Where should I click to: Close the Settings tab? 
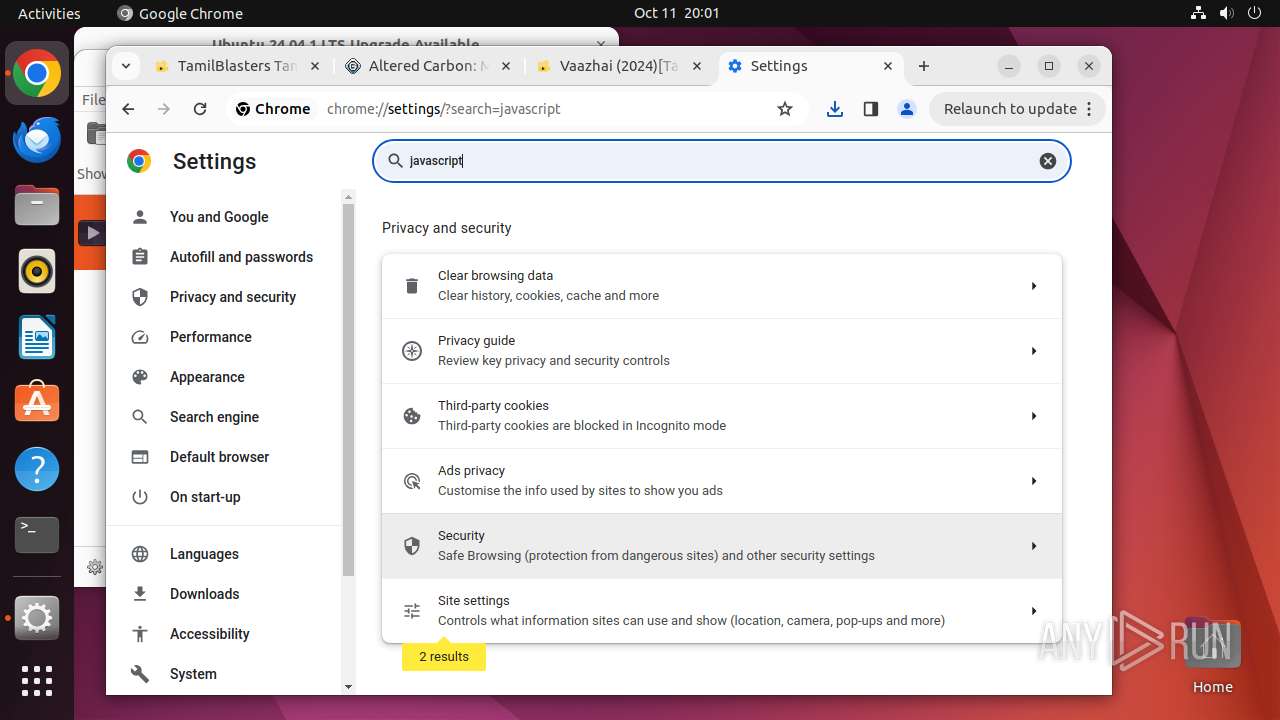pos(888,66)
